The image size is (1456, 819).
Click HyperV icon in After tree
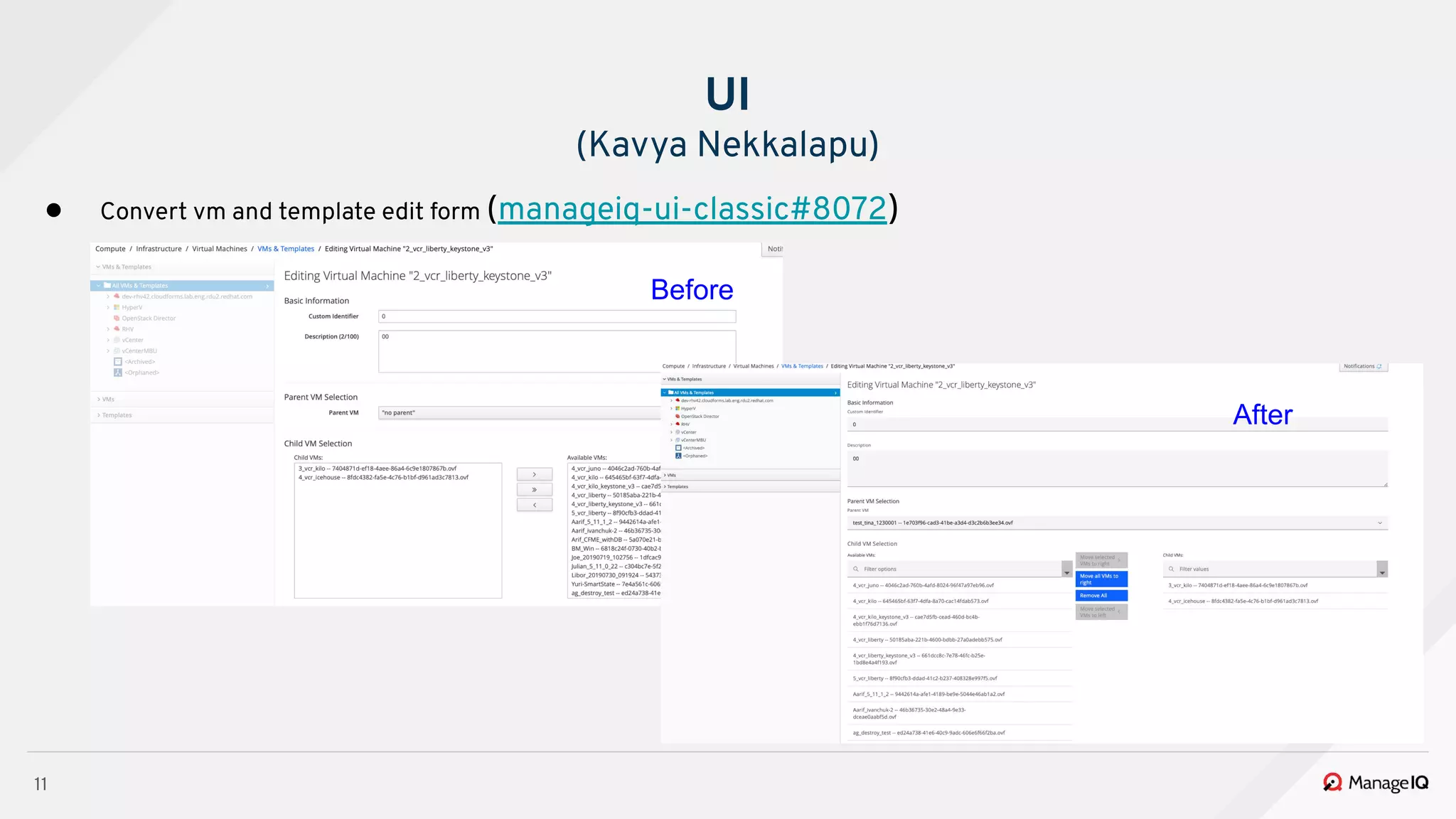point(678,409)
